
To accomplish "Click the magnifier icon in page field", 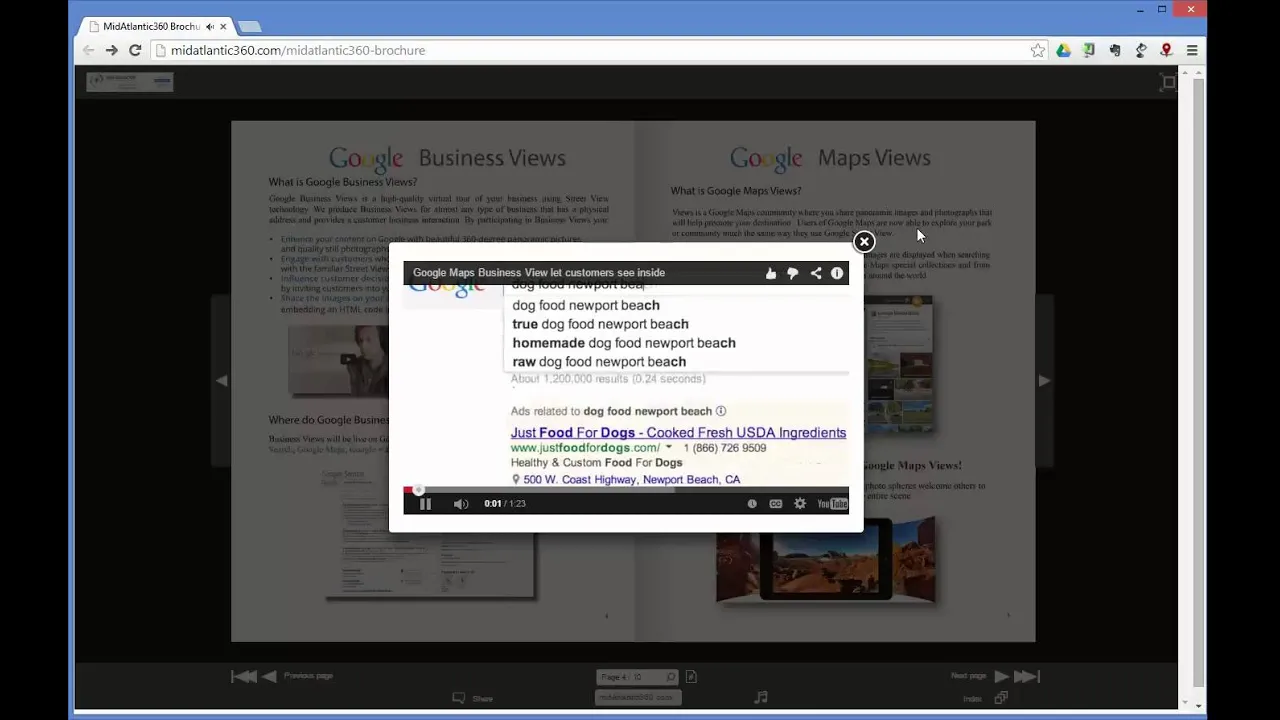I will point(671,677).
